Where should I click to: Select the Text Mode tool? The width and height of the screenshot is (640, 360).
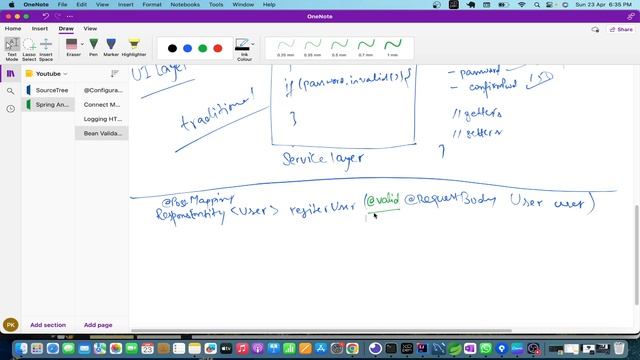[x=12, y=49]
